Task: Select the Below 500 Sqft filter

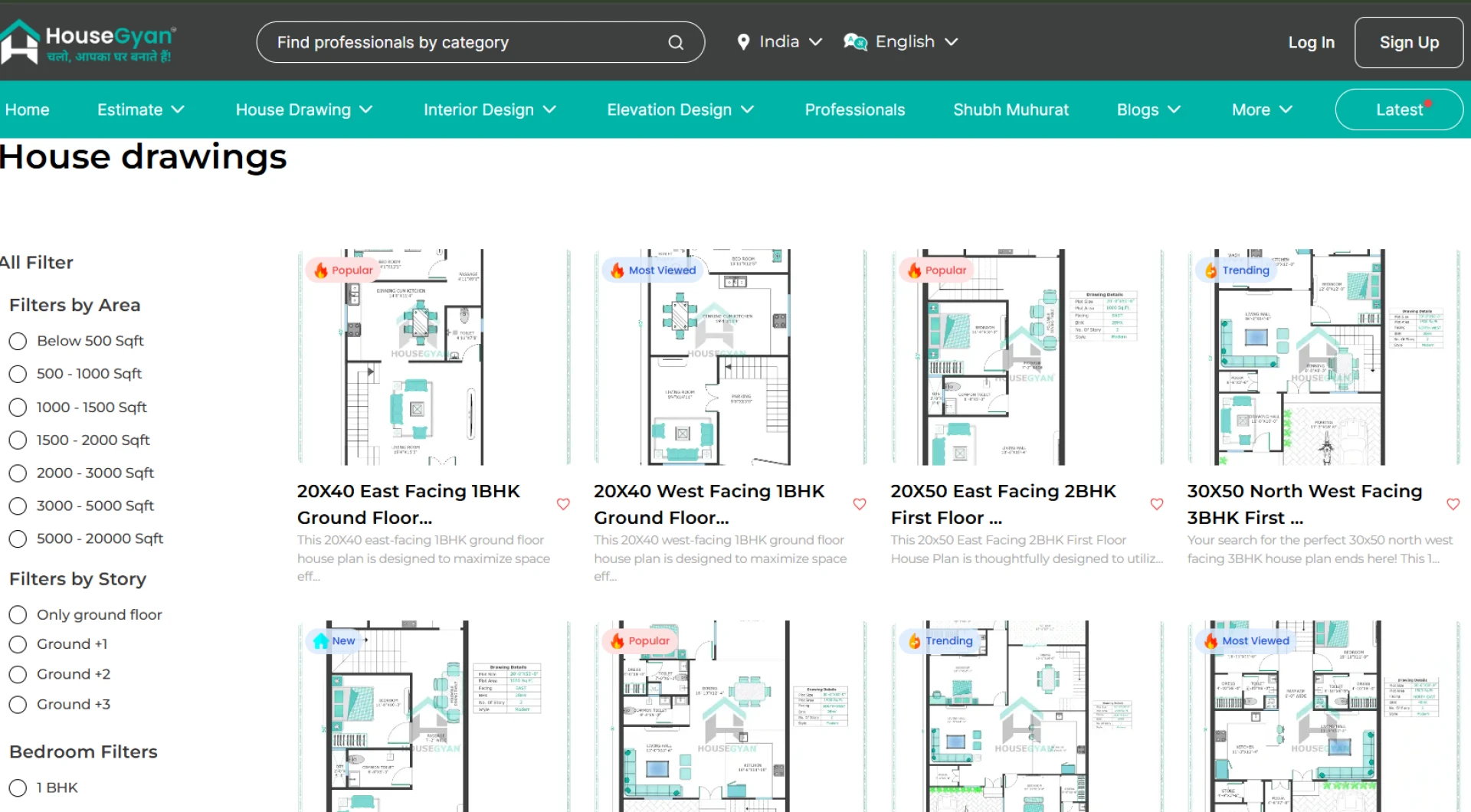Action: [18, 342]
